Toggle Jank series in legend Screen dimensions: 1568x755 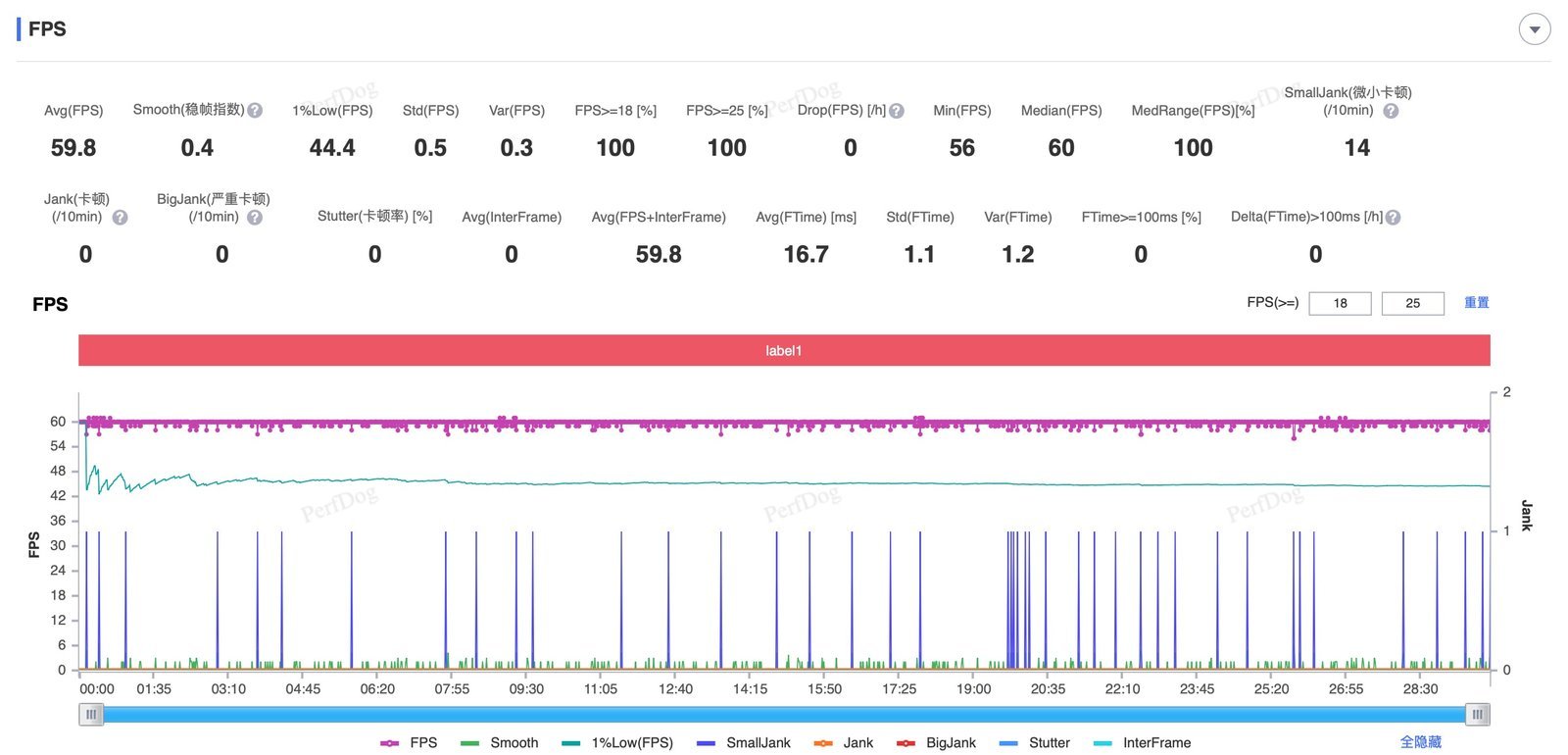pos(844,743)
